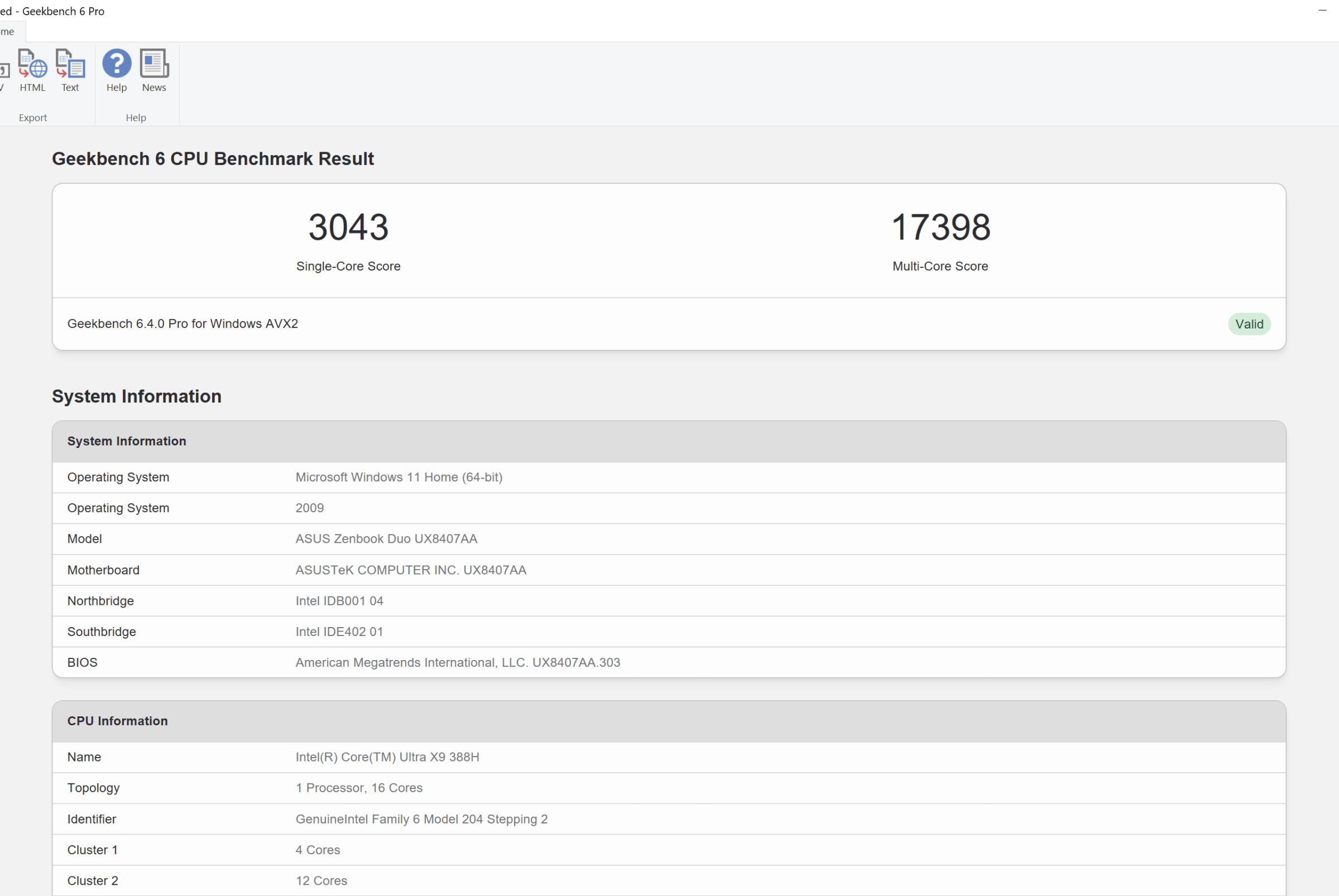The height and width of the screenshot is (896, 1339).
Task: Select the CPU Information table header
Action: point(117,721)
